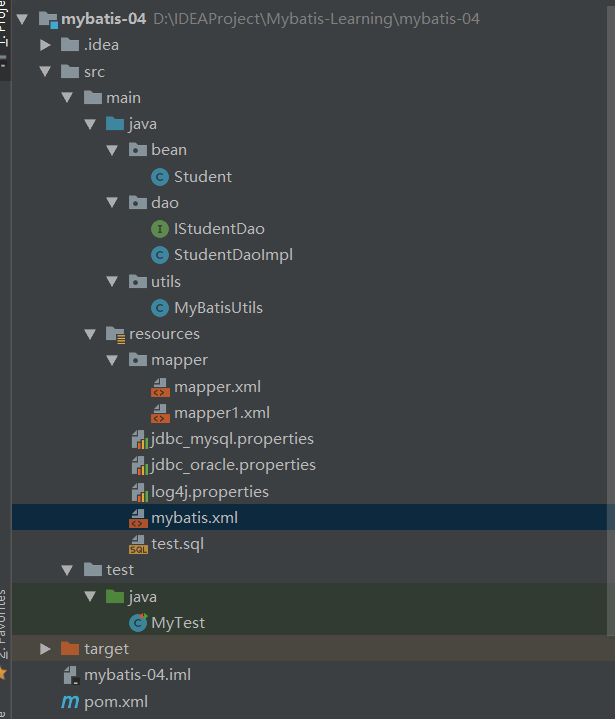Click the mapper1.xml file icon
Screen dimensions: 615x719
[x=160, y=414]
